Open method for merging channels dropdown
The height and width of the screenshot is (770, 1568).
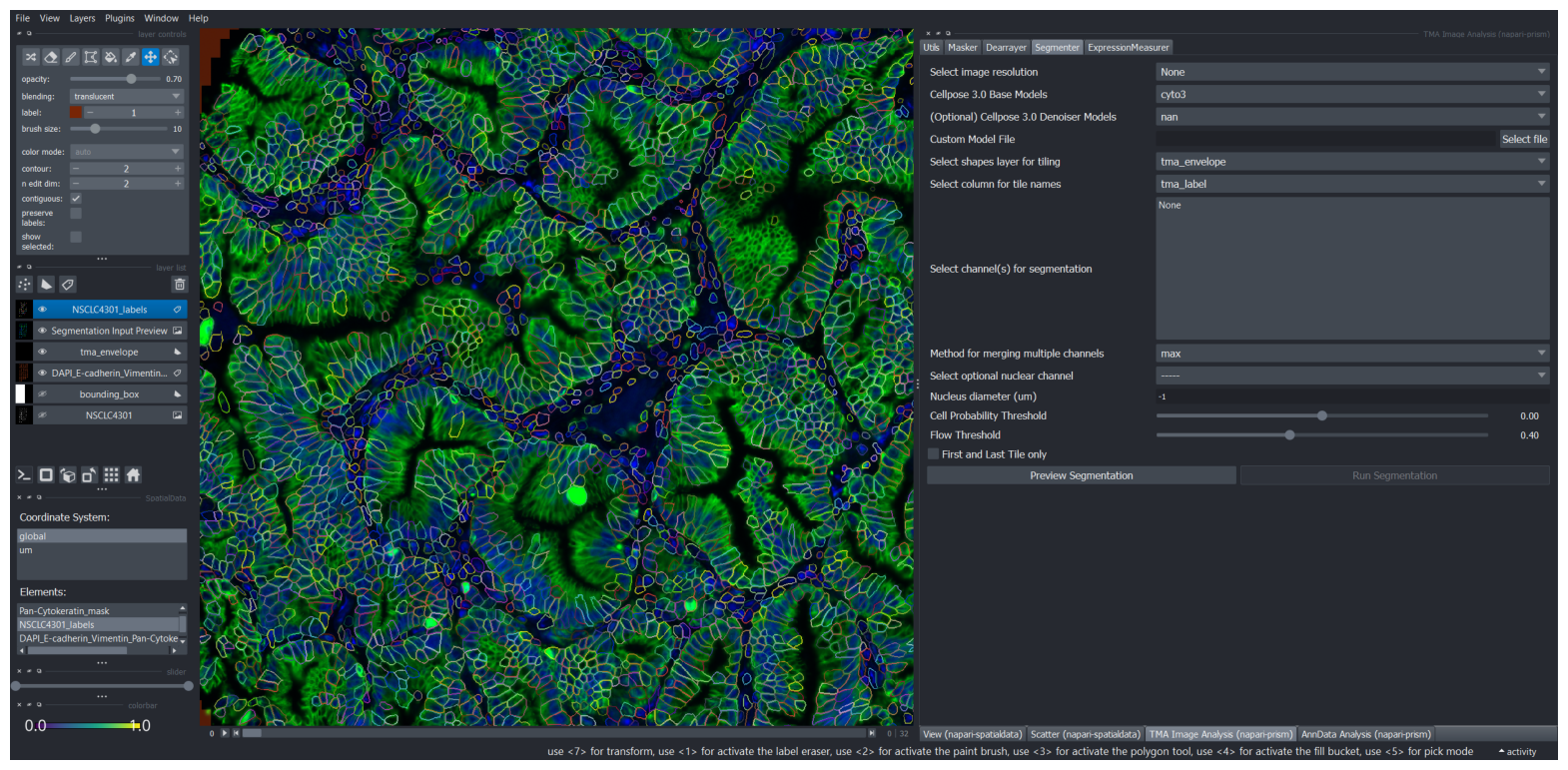pos(1352,354)
